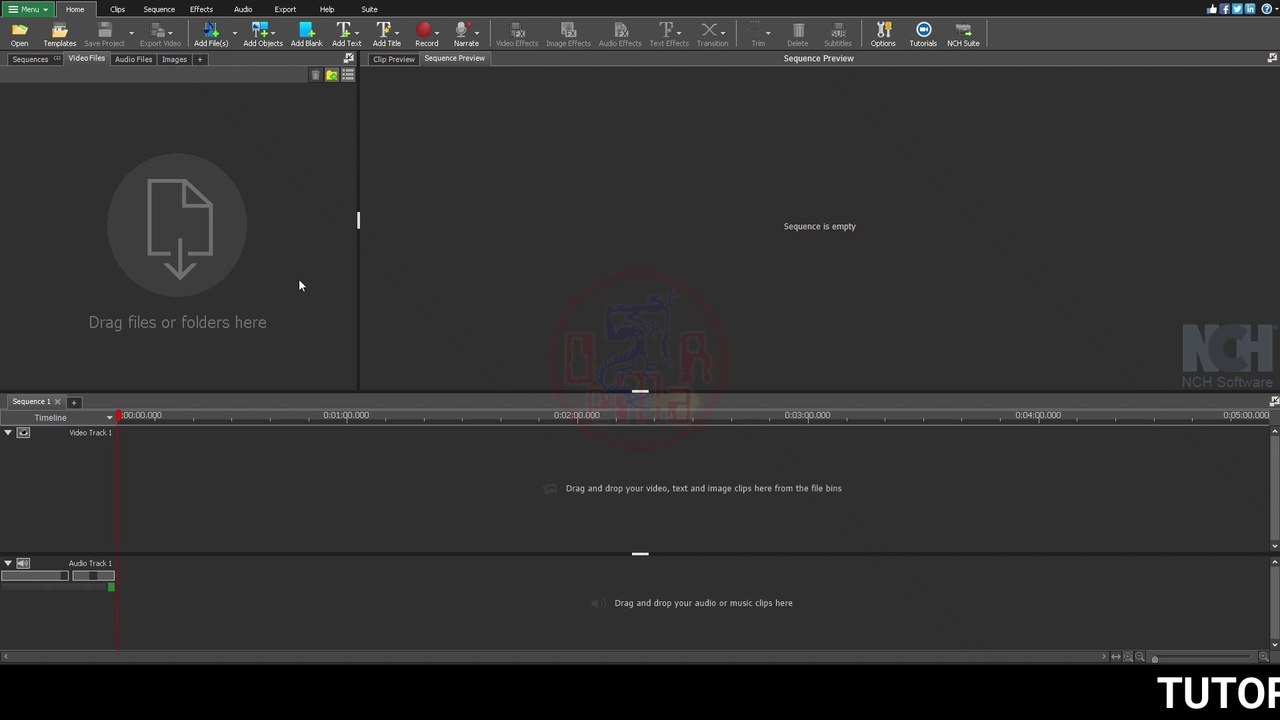Add a new sequence with plus button
The width and height of the screenshot is (1280, 720).
(x=73, y=402)
